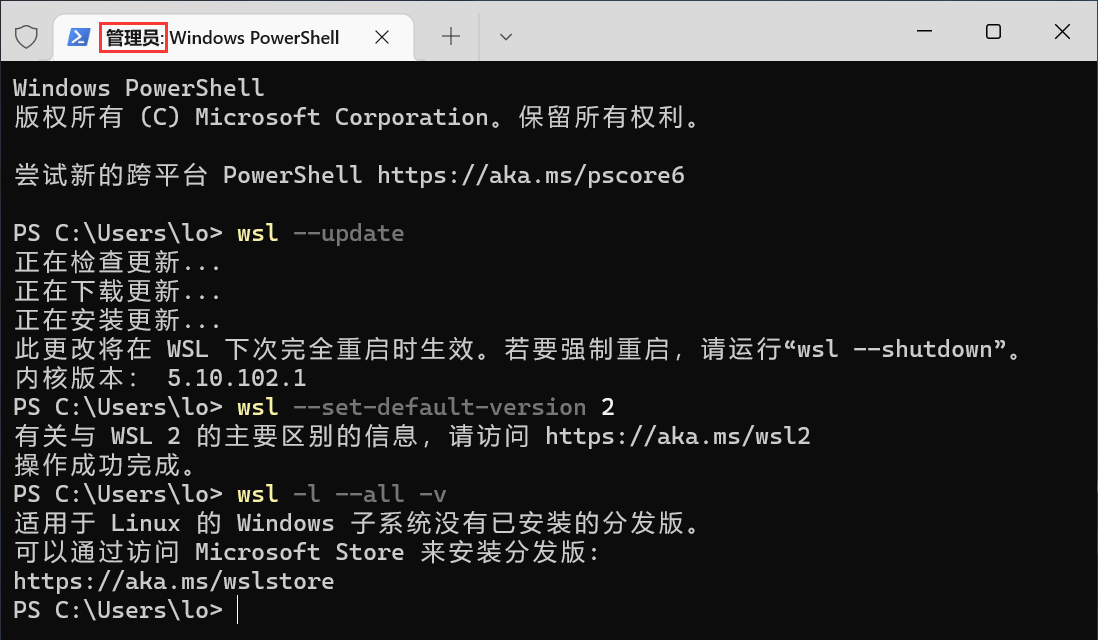Click the administrator shield icon
1098x640 pixels.
tap(26, 37)
